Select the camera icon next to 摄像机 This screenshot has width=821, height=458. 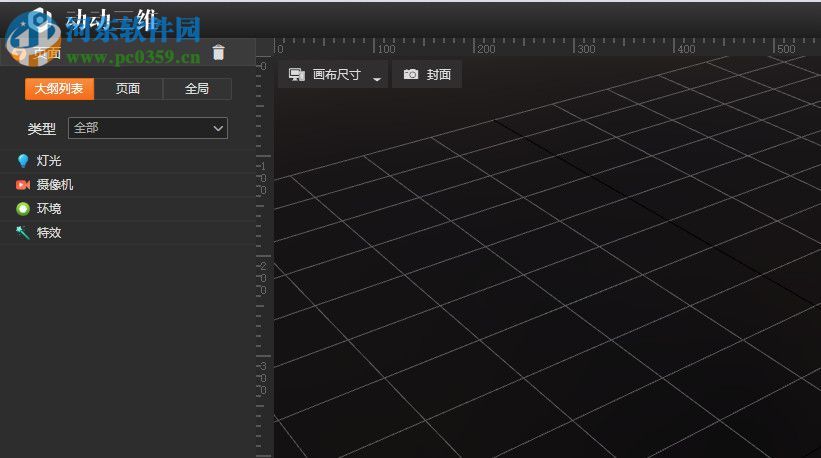click(x=23, y=185)
